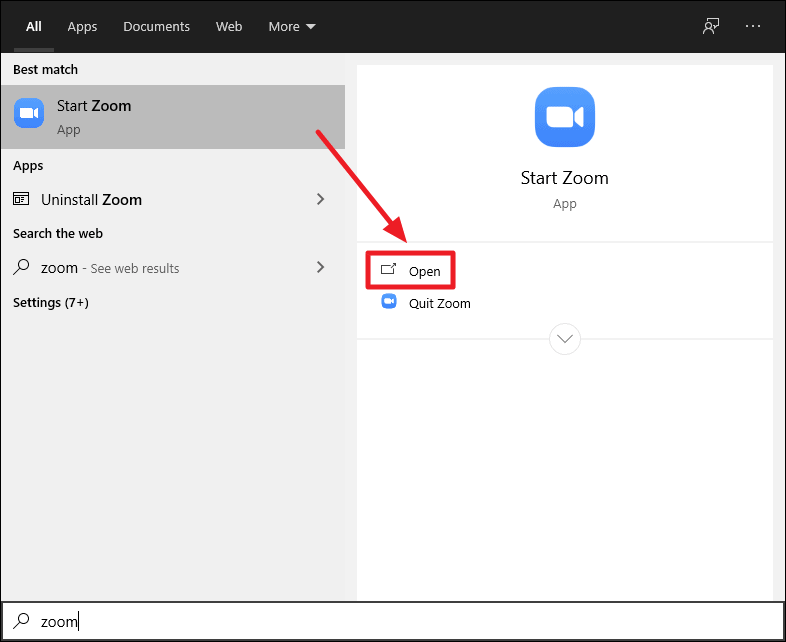Viewport: 786px width, 642px height.
Task: Click the Open launch icon
Action: [x=388, y=270]
